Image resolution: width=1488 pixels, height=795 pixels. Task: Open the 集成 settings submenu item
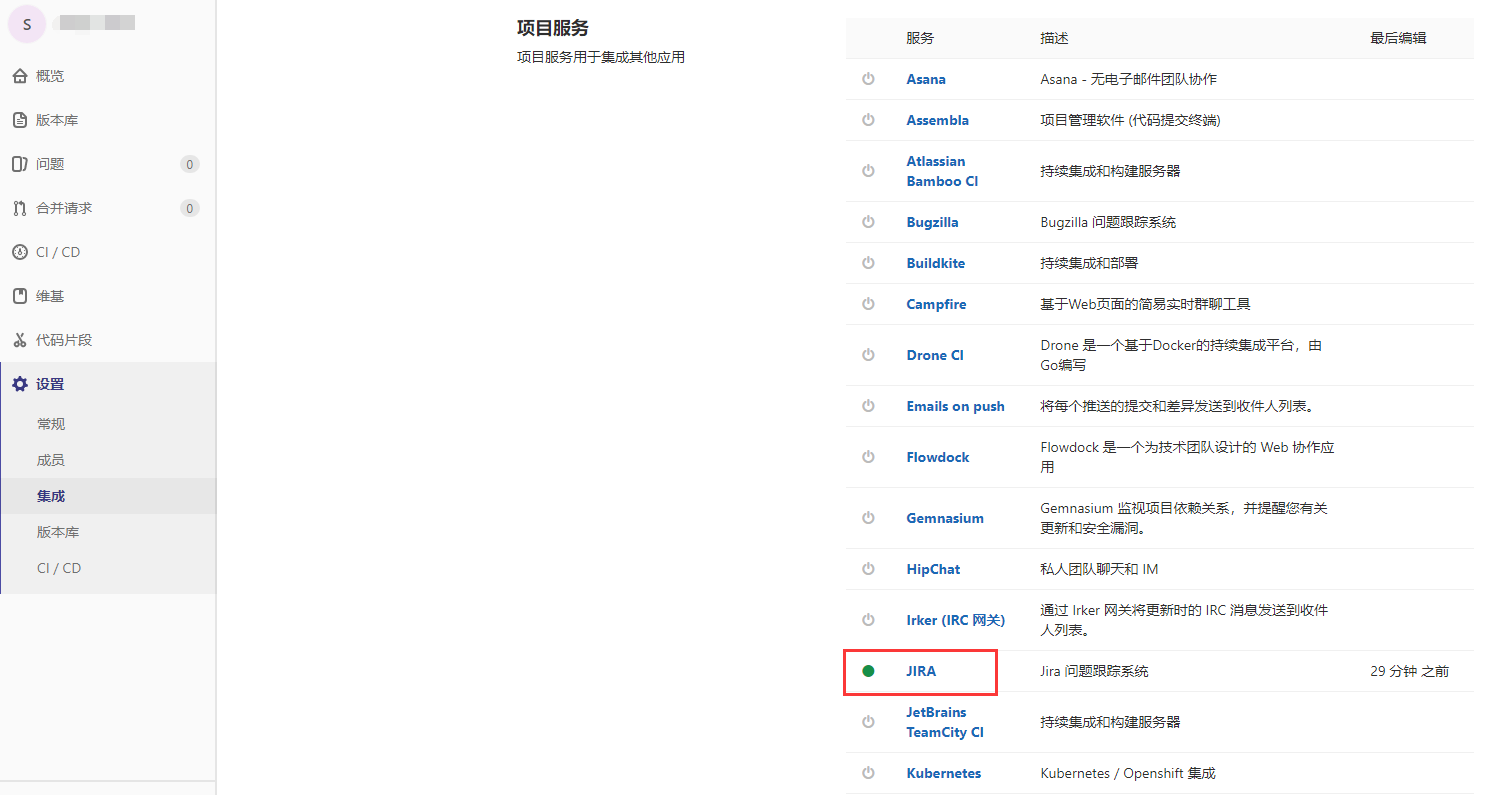51,496
